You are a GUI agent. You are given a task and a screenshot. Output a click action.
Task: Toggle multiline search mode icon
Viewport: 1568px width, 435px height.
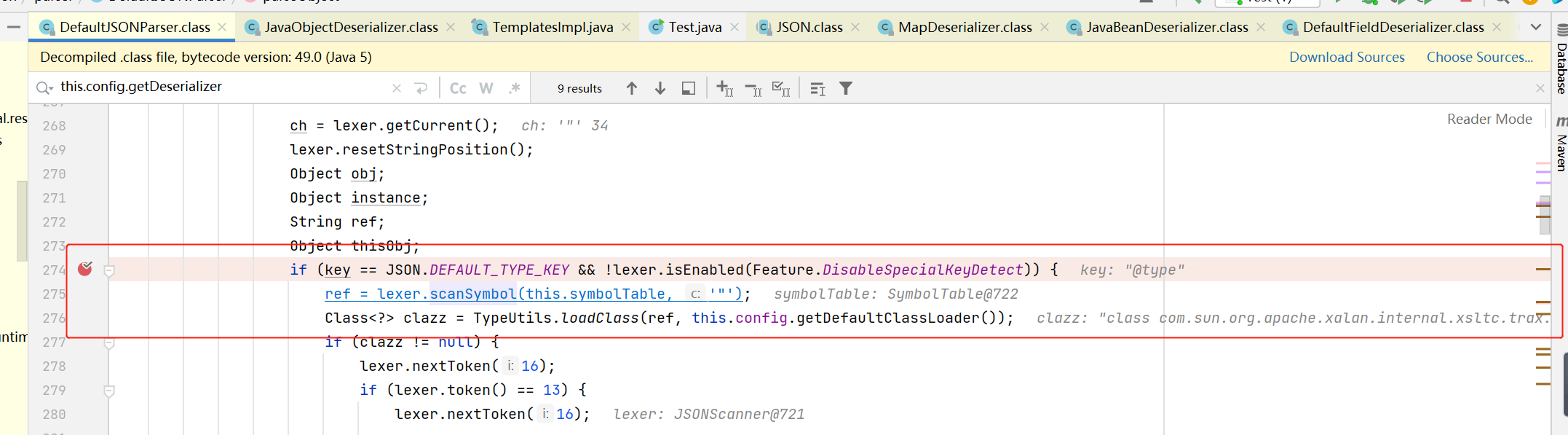(x=817, y=88)
